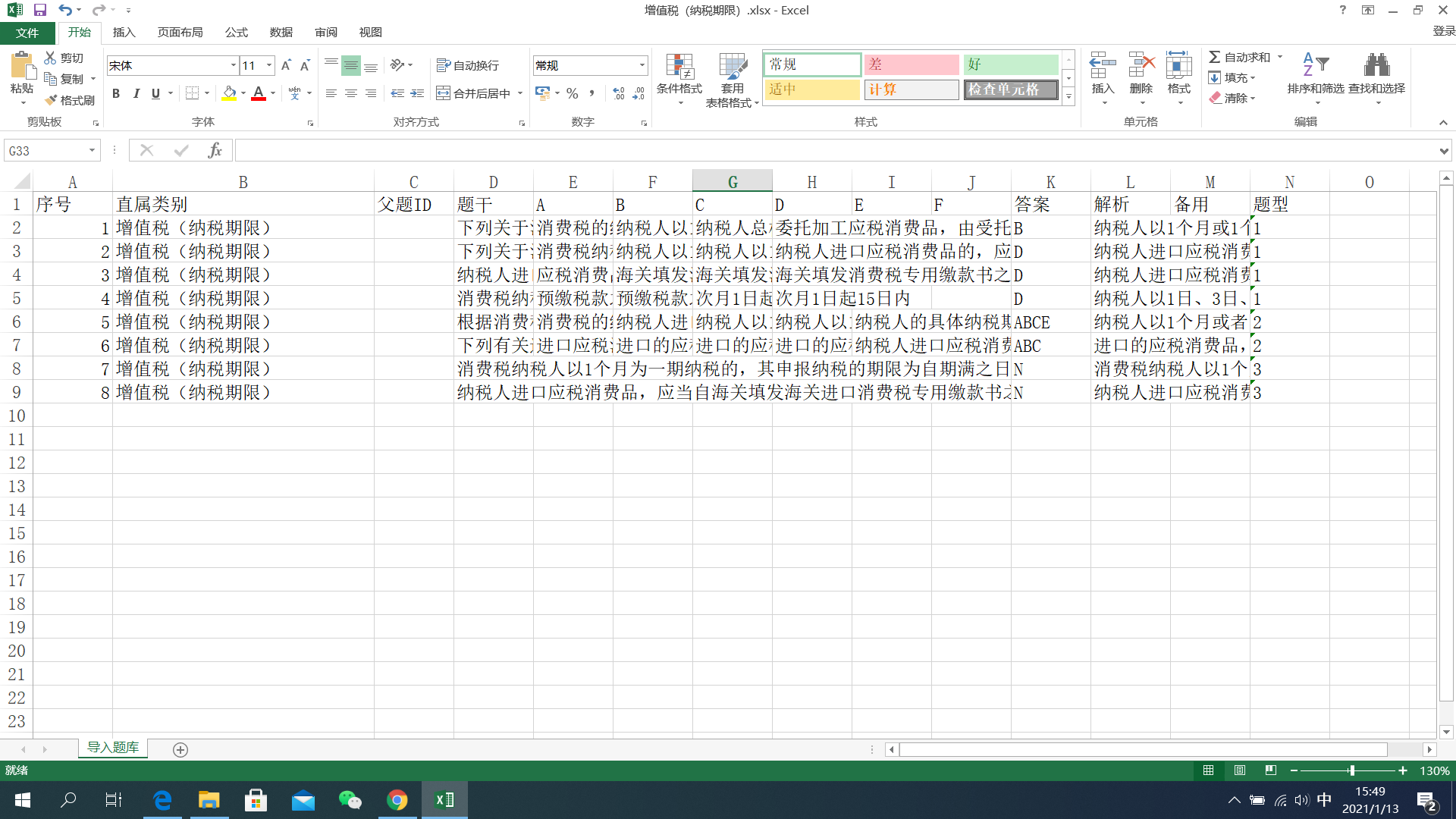Click the Copy (复制) button
The height and width of the screenshot is (819, 1456).
point(64,79)
